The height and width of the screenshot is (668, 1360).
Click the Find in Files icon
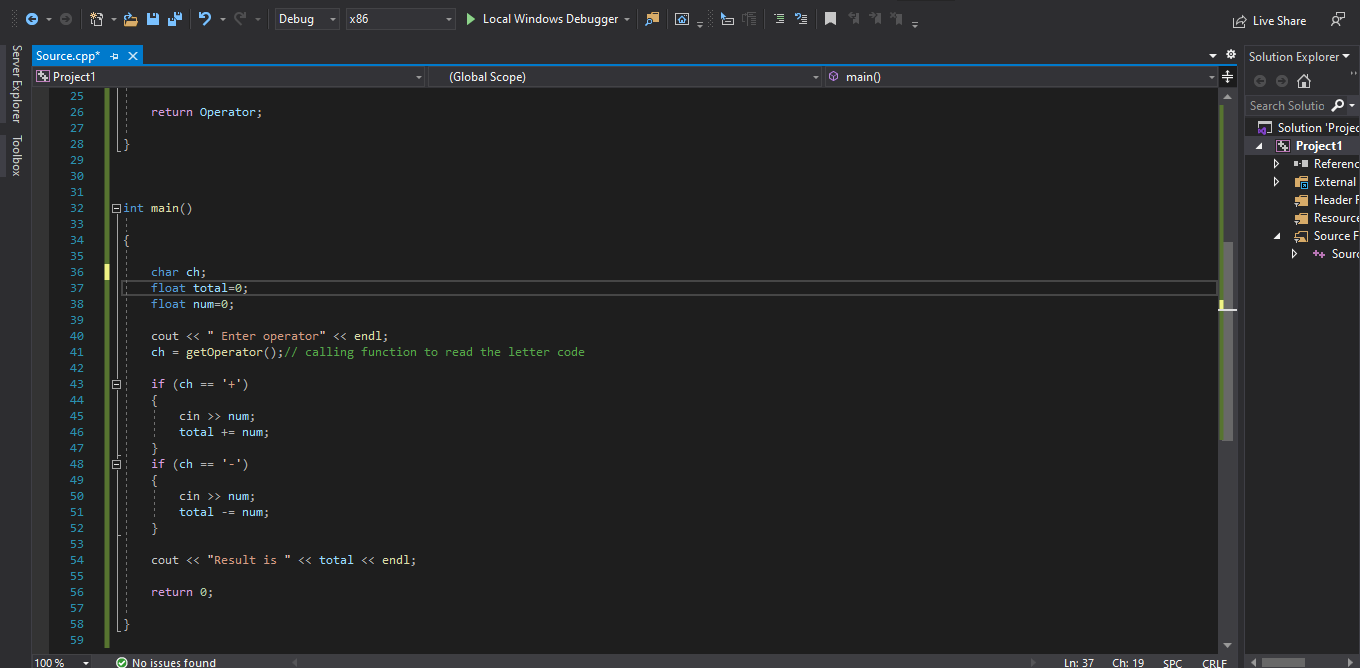tap(652, 19)
